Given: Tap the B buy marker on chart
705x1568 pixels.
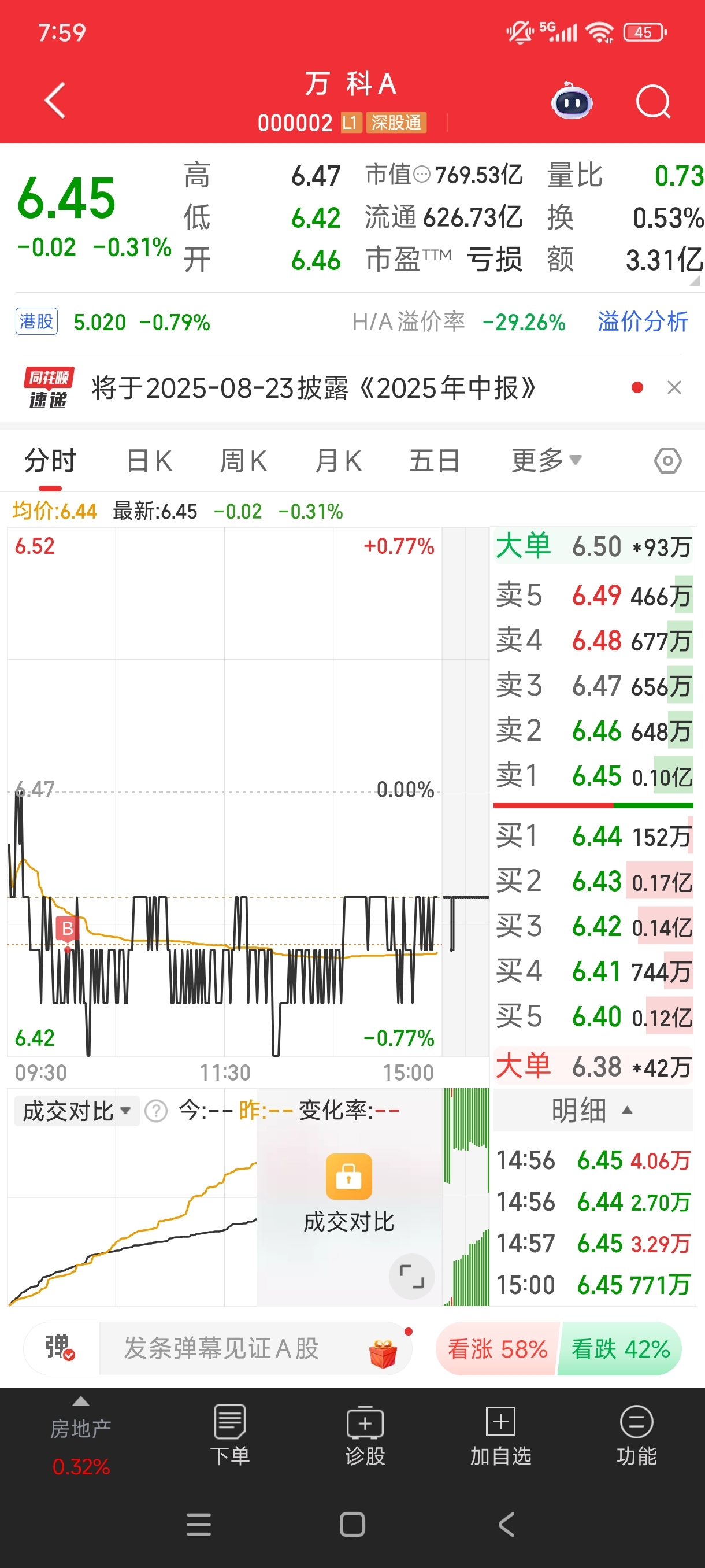Looking at the screenshot, I should (67, 929).
